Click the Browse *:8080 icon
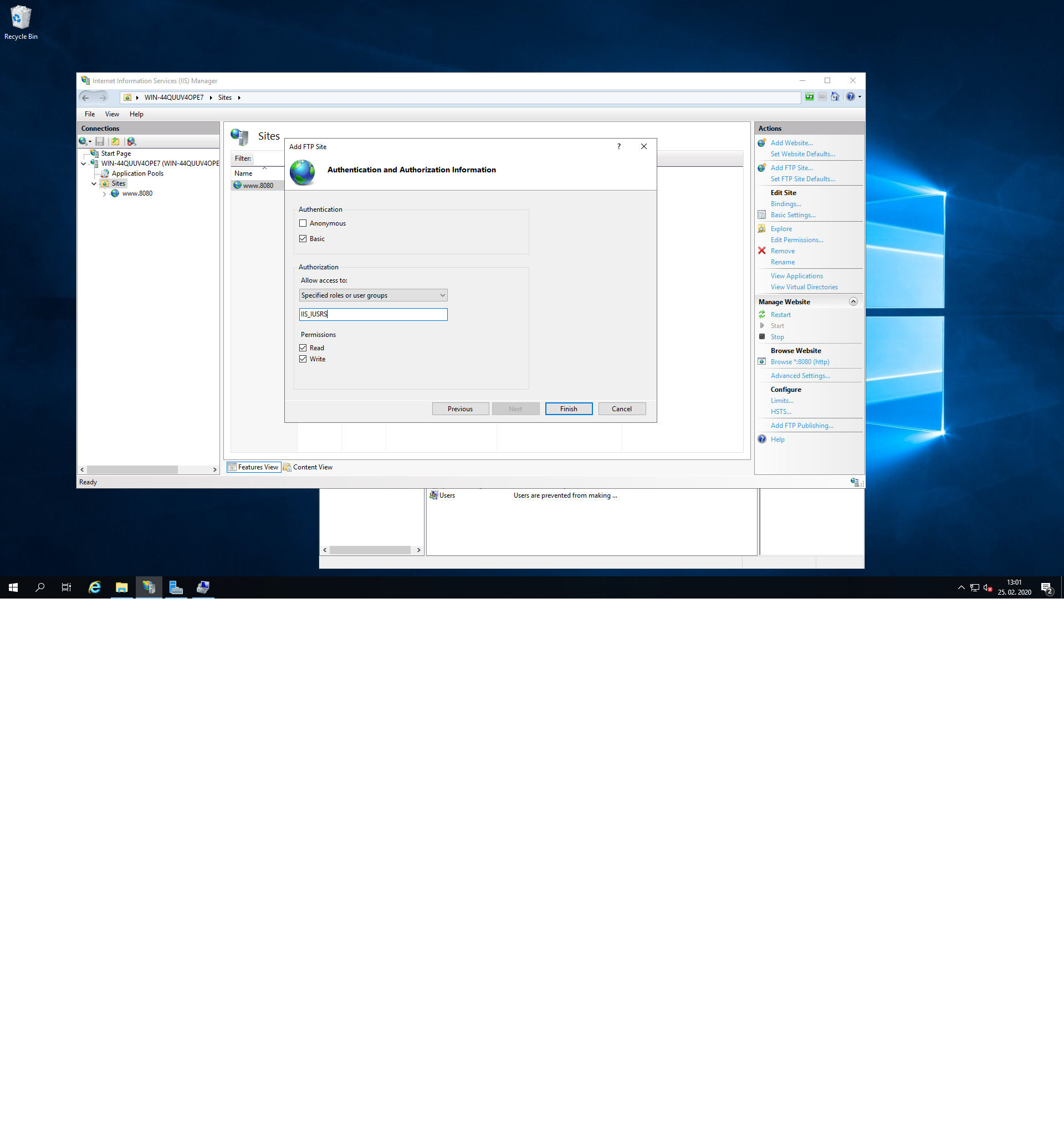1064x1135 pixels. coord(762,362)
